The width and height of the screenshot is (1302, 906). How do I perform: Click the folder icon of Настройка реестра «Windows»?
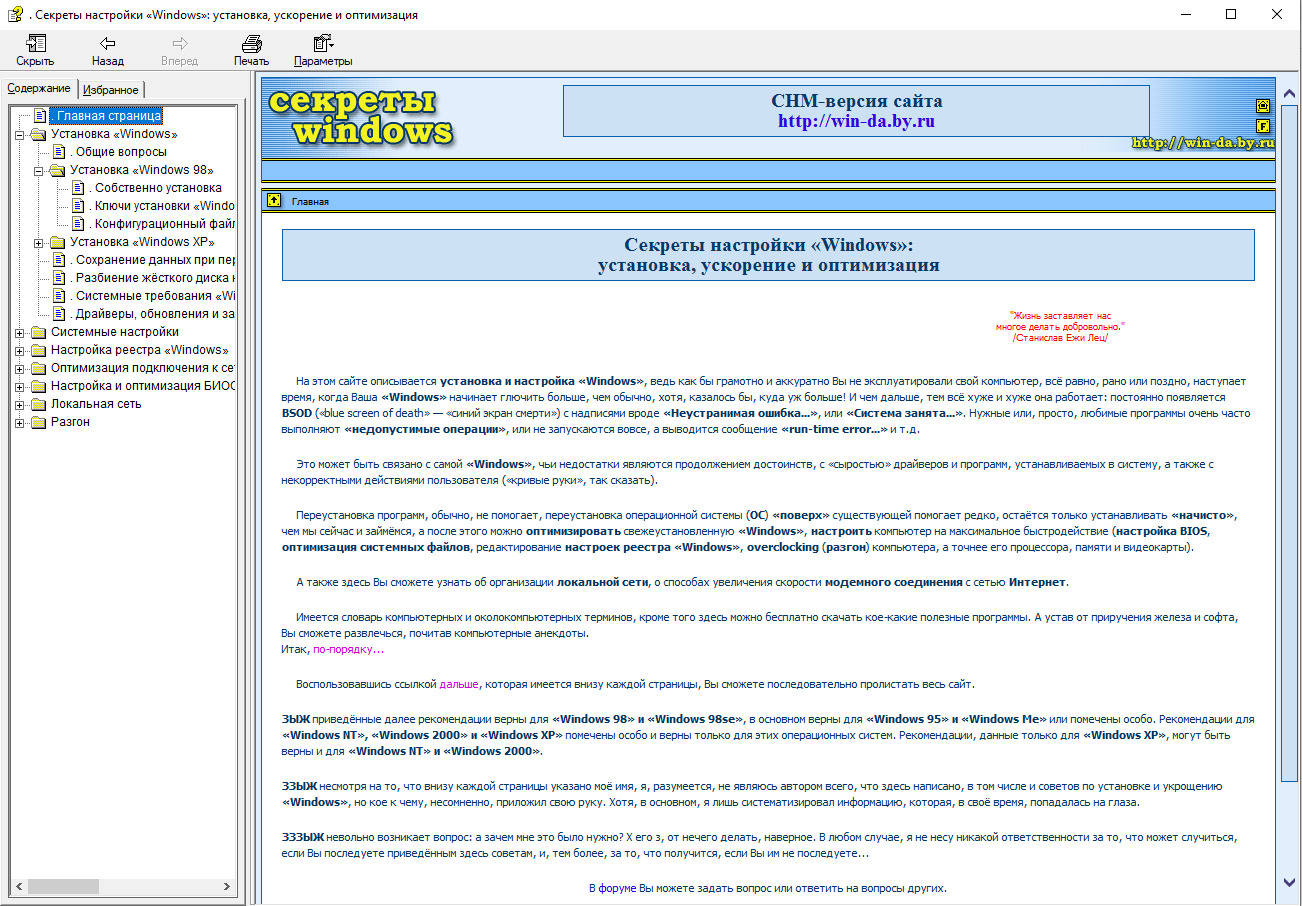40,350
